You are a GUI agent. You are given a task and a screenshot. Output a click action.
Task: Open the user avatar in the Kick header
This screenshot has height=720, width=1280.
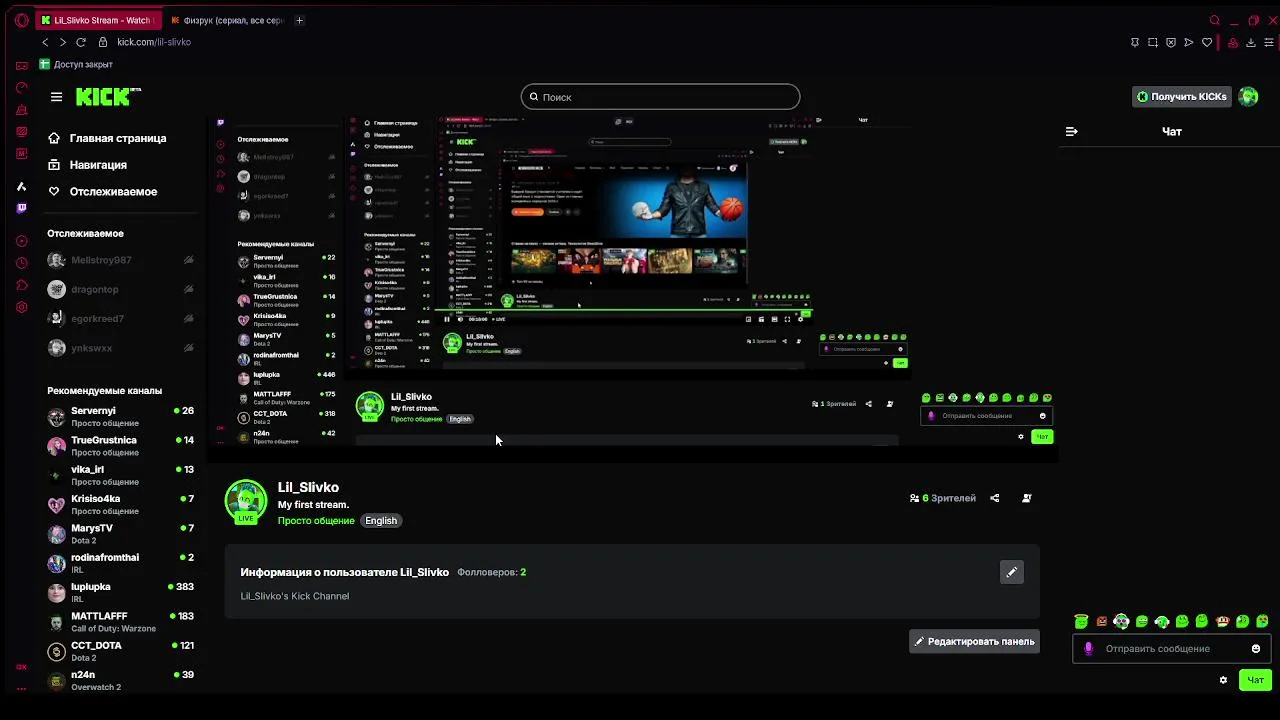tap(1248, 97)
